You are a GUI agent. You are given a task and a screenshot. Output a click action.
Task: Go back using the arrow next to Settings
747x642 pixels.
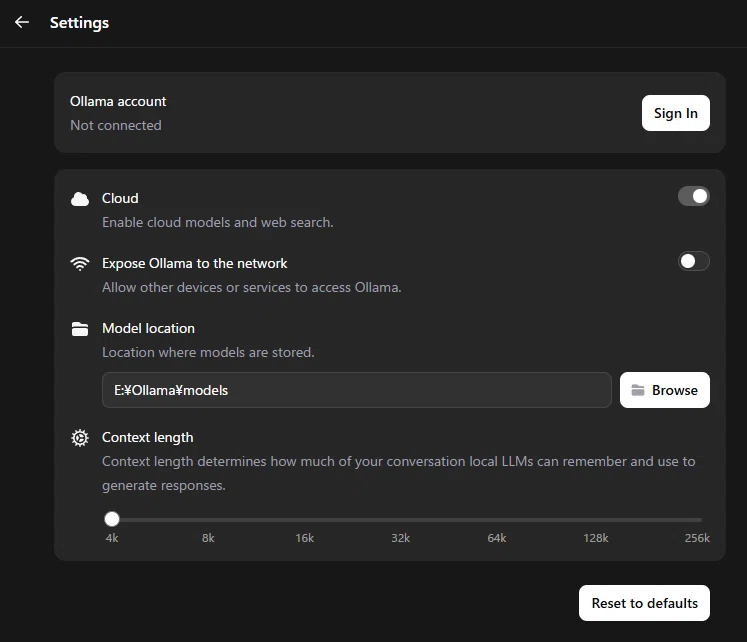tap(22, 22)
